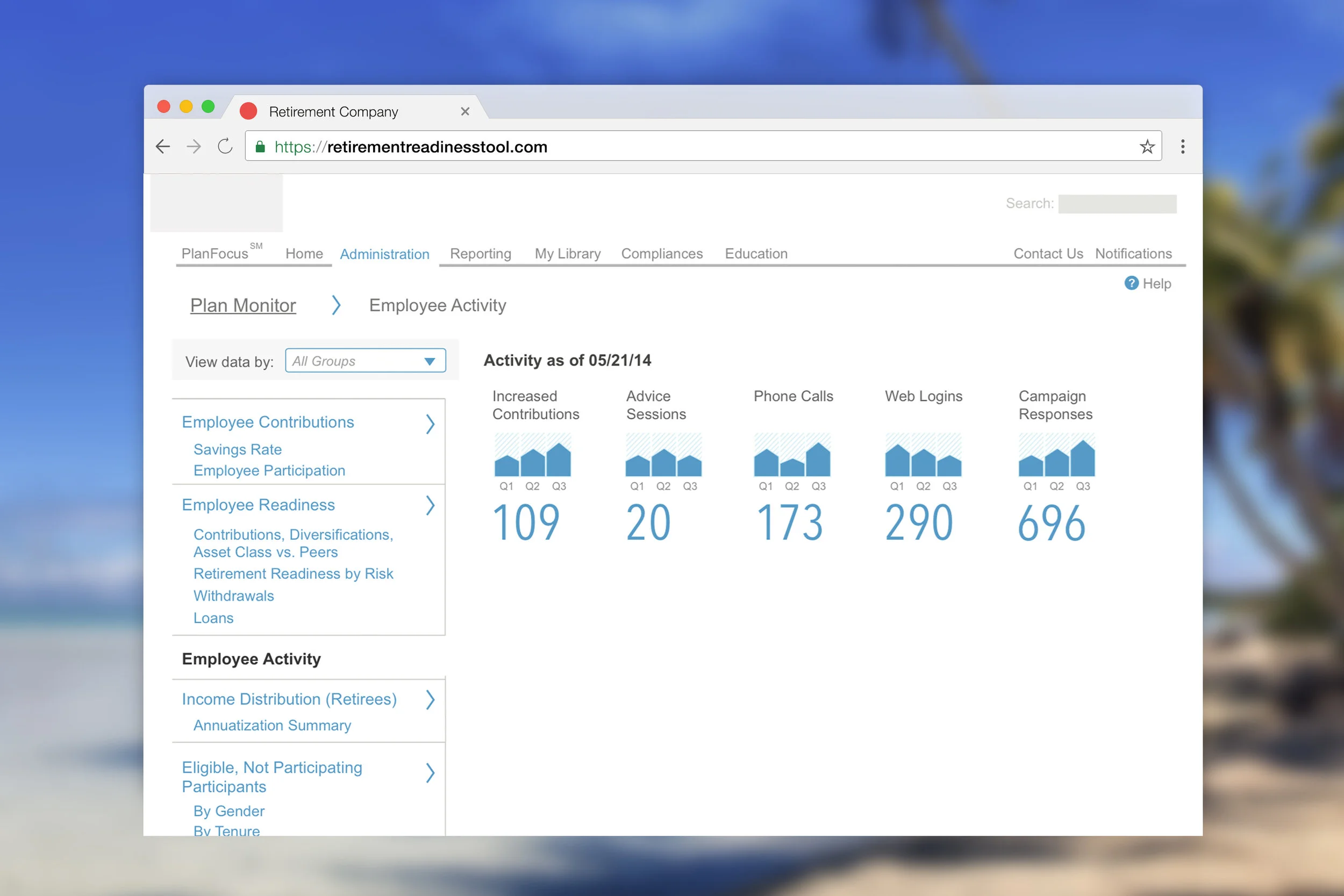Open the Savings Rate link
This screenshot has width=1344, height=896.
click(237, 450)
